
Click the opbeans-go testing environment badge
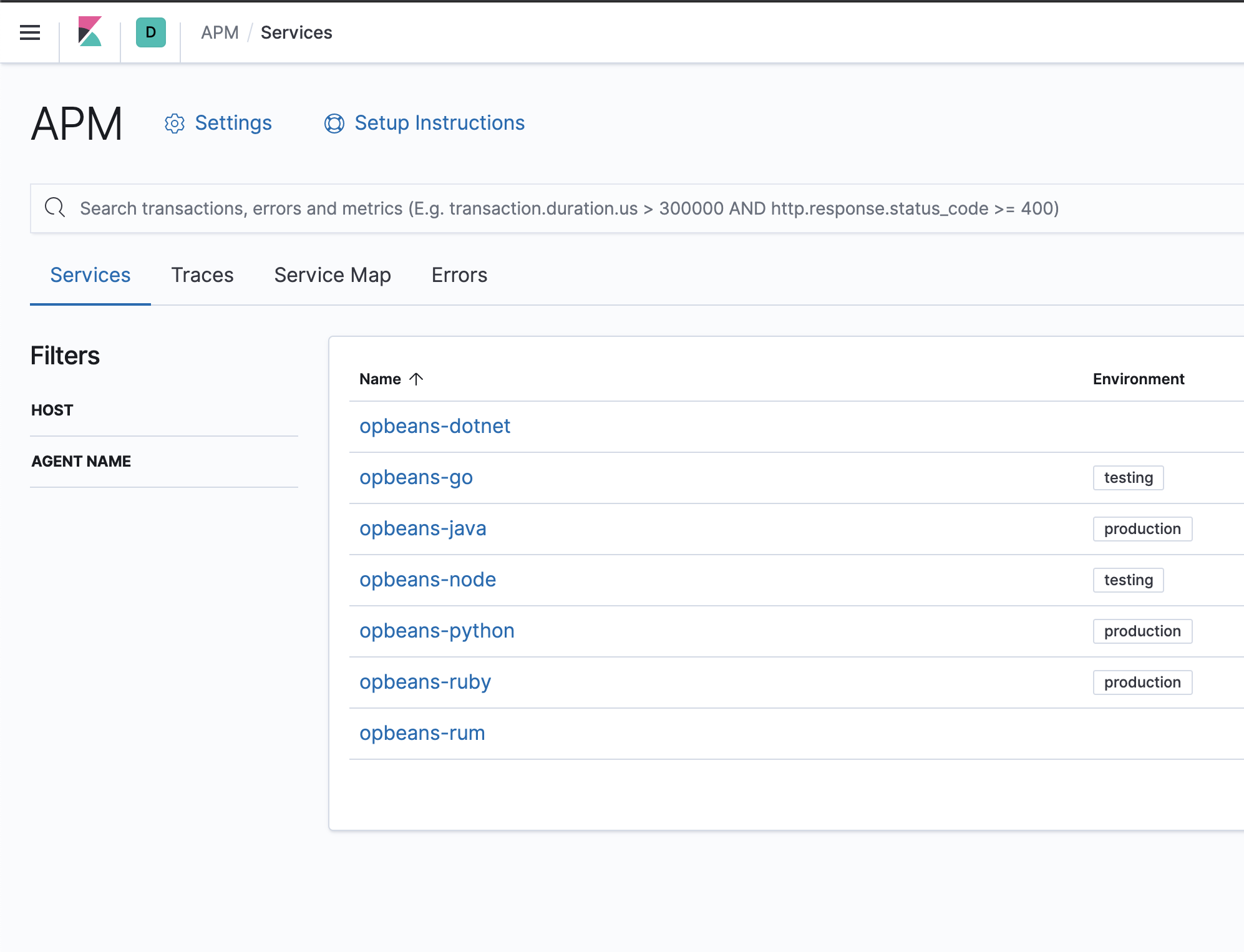(1128, 478)
